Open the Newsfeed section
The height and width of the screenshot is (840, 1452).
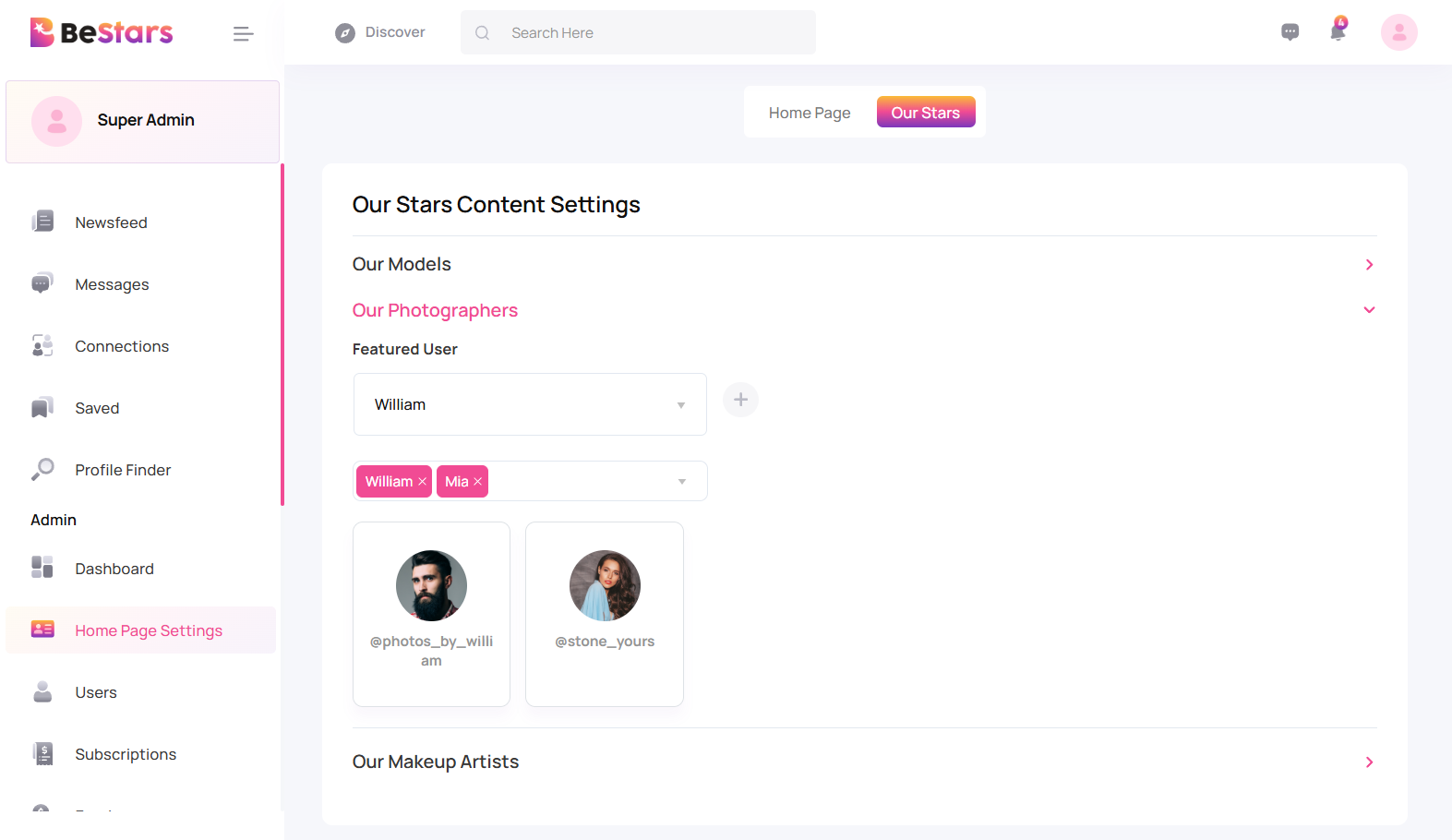111,222
